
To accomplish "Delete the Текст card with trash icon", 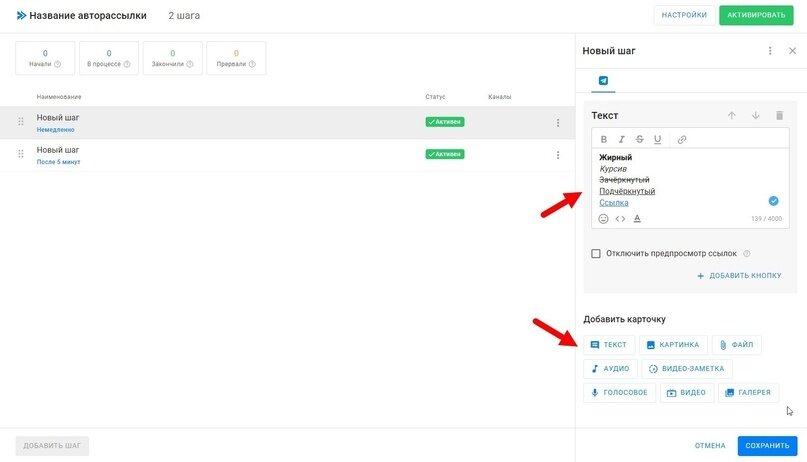I will tap(779, 116).
